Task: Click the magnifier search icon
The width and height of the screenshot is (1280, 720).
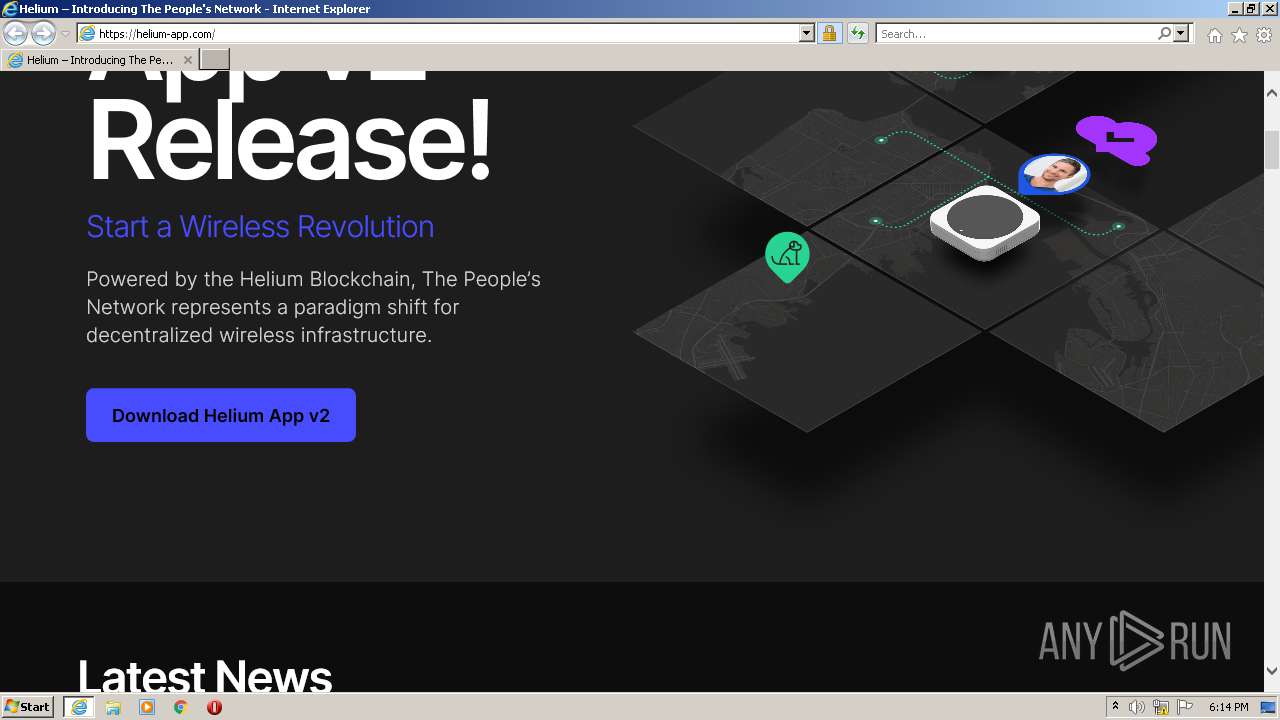Action: pos(1164,34)
